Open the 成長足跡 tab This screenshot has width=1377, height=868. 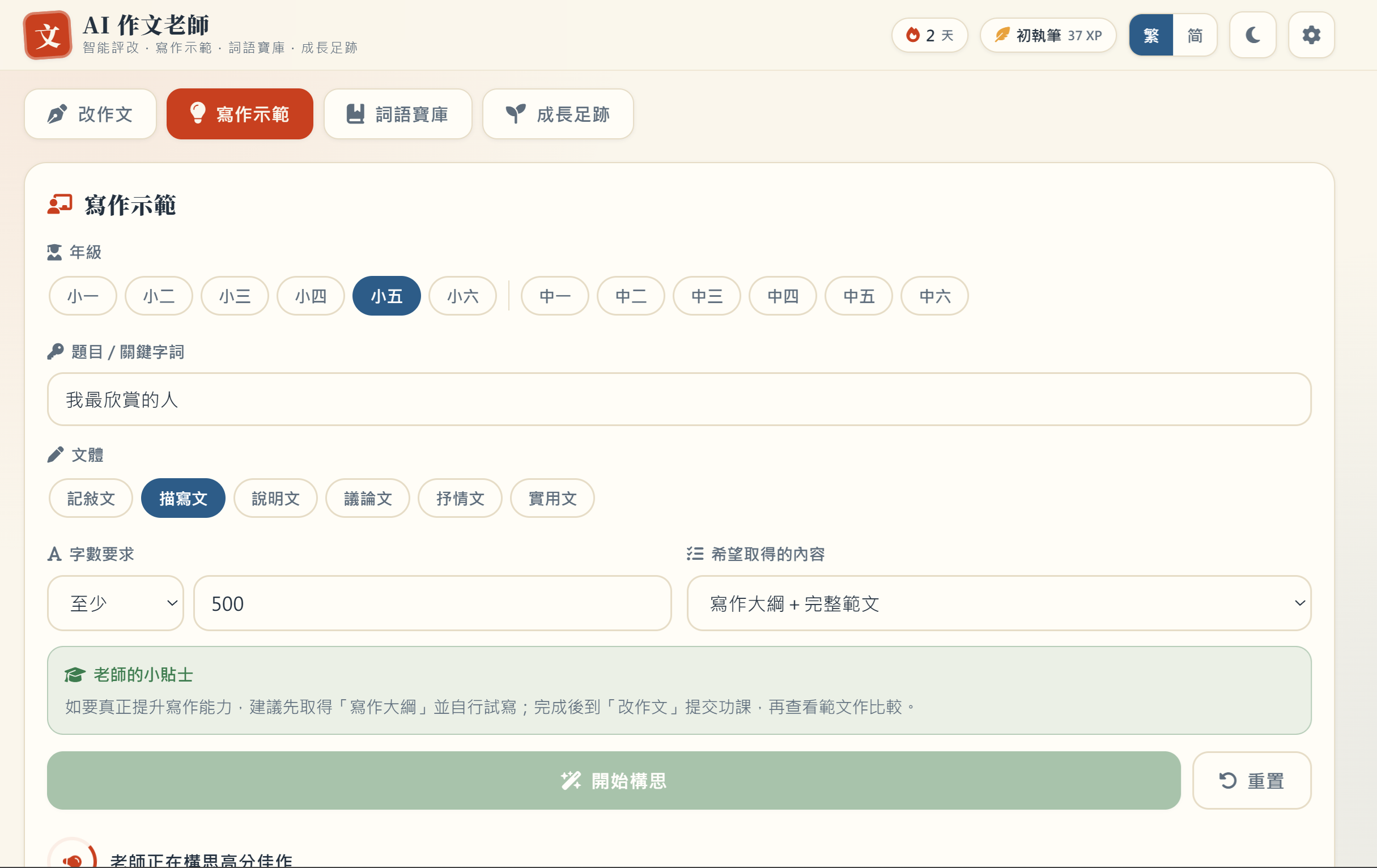click(x=558, y=114)
